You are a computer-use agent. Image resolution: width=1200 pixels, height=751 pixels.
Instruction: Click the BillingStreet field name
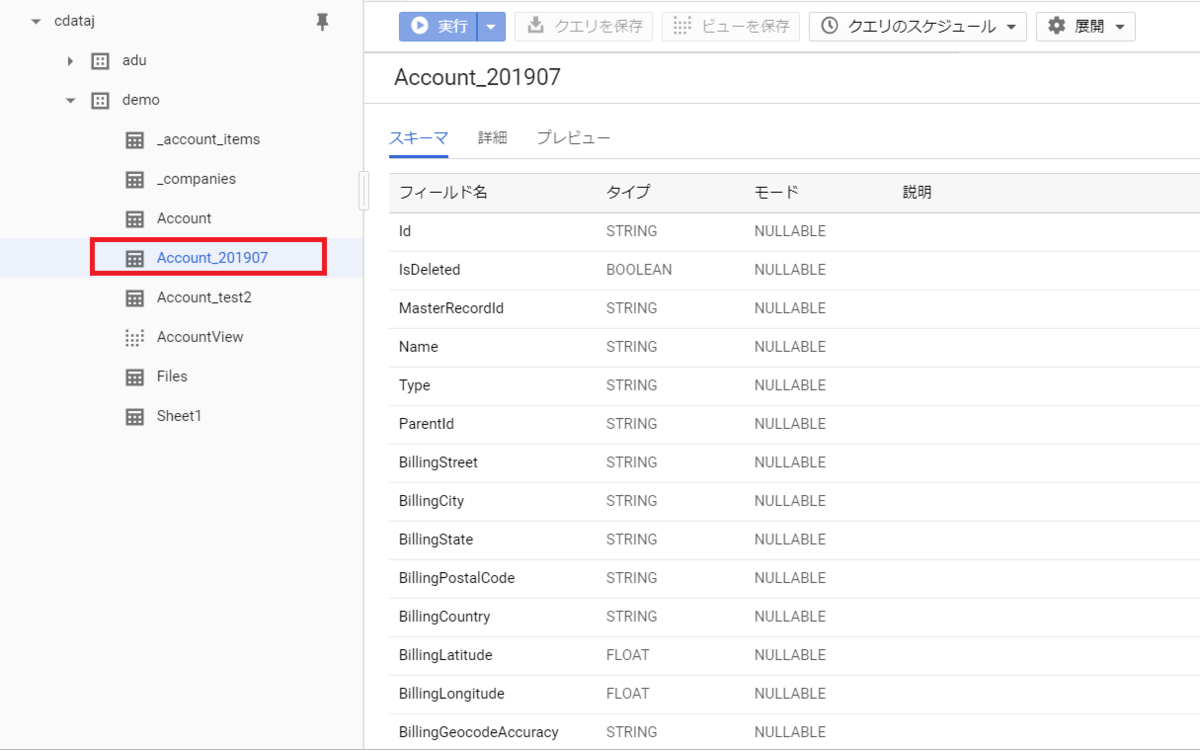pyautogui.click(x=438, y=463)
